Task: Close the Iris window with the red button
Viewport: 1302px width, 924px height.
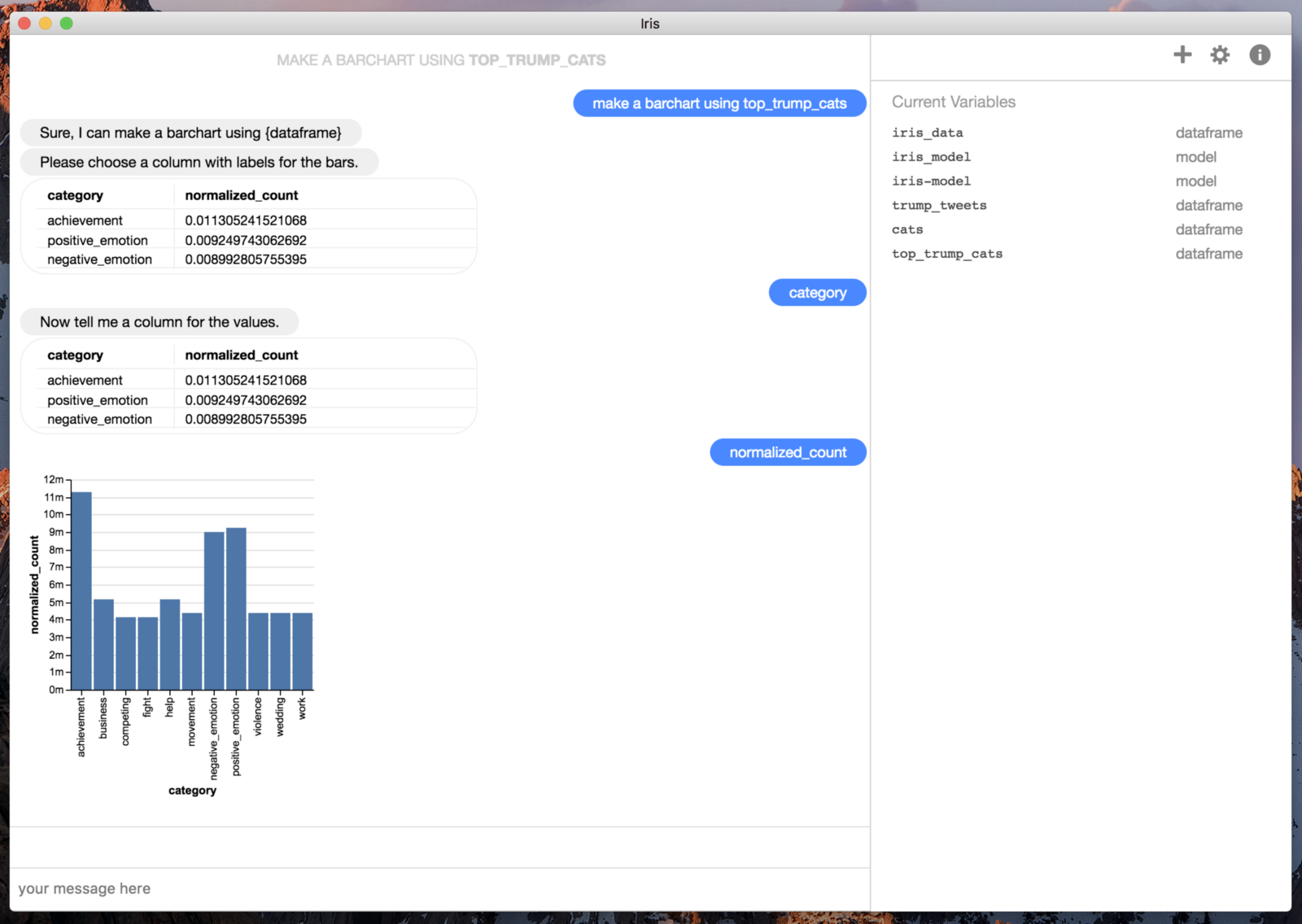Action: coord(24,24)
